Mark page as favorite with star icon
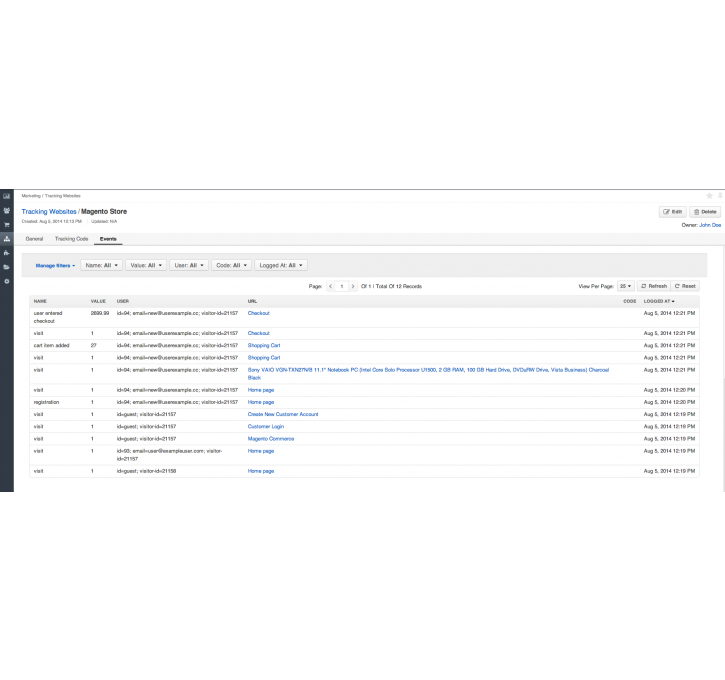The width and height of the screenshot is (725, 680). (709, 195)
